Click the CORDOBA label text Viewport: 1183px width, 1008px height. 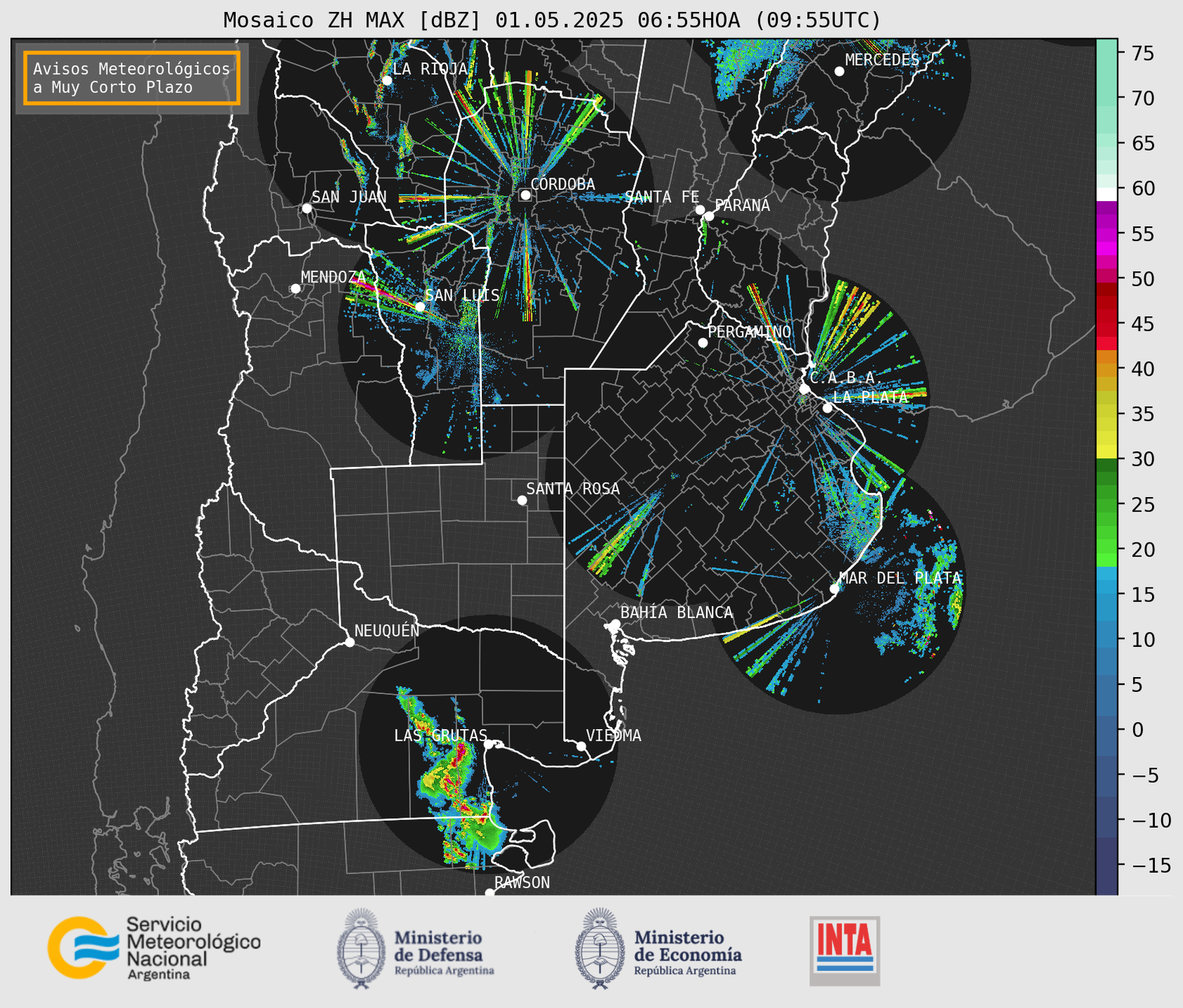[x=562, y=184]
